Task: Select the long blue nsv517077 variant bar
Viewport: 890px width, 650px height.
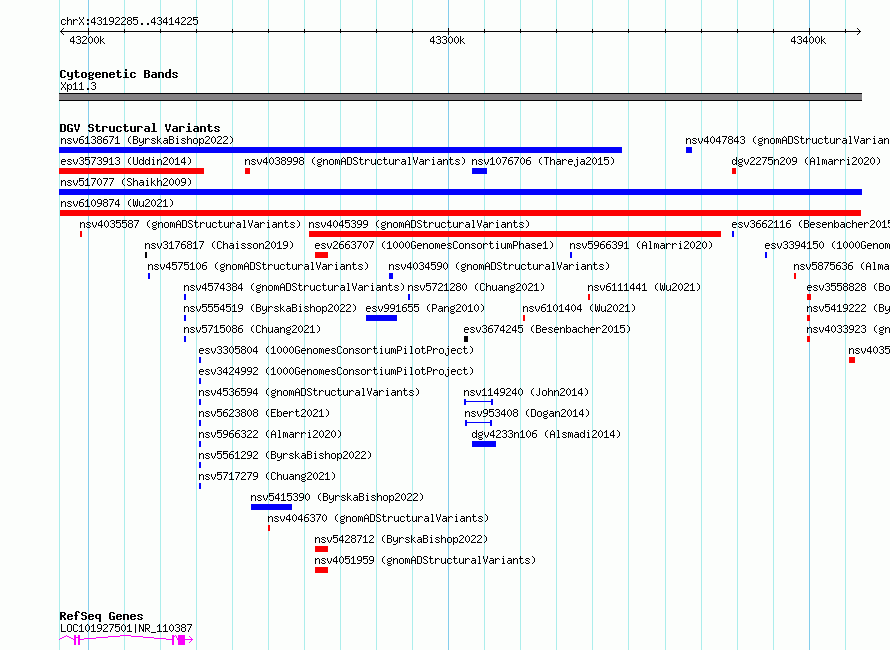Action: pyautogui.click(x=460, y=192)
